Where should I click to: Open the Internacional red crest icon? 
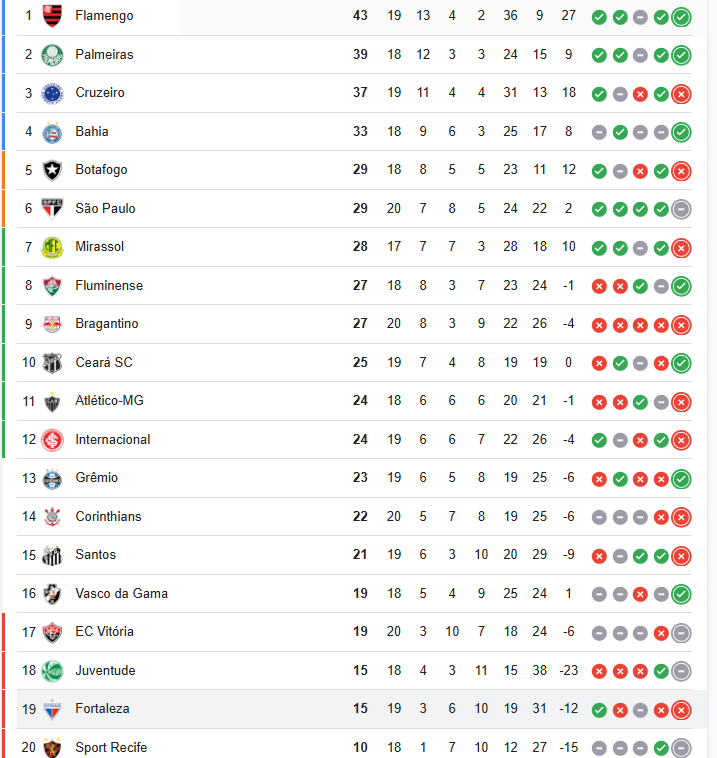(52, 440)
